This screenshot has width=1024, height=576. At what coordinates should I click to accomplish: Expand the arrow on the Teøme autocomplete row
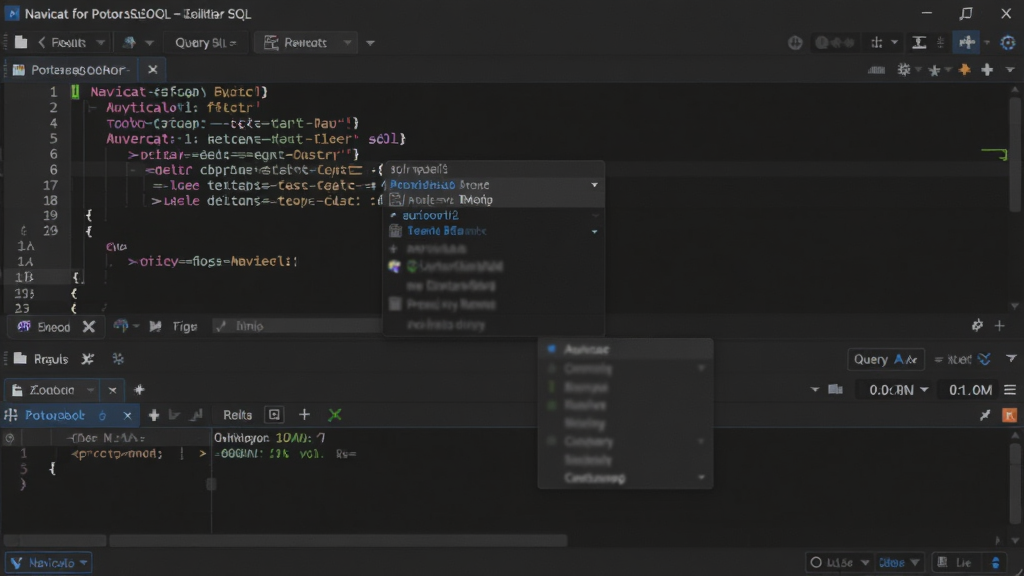[x=594, y=231]
